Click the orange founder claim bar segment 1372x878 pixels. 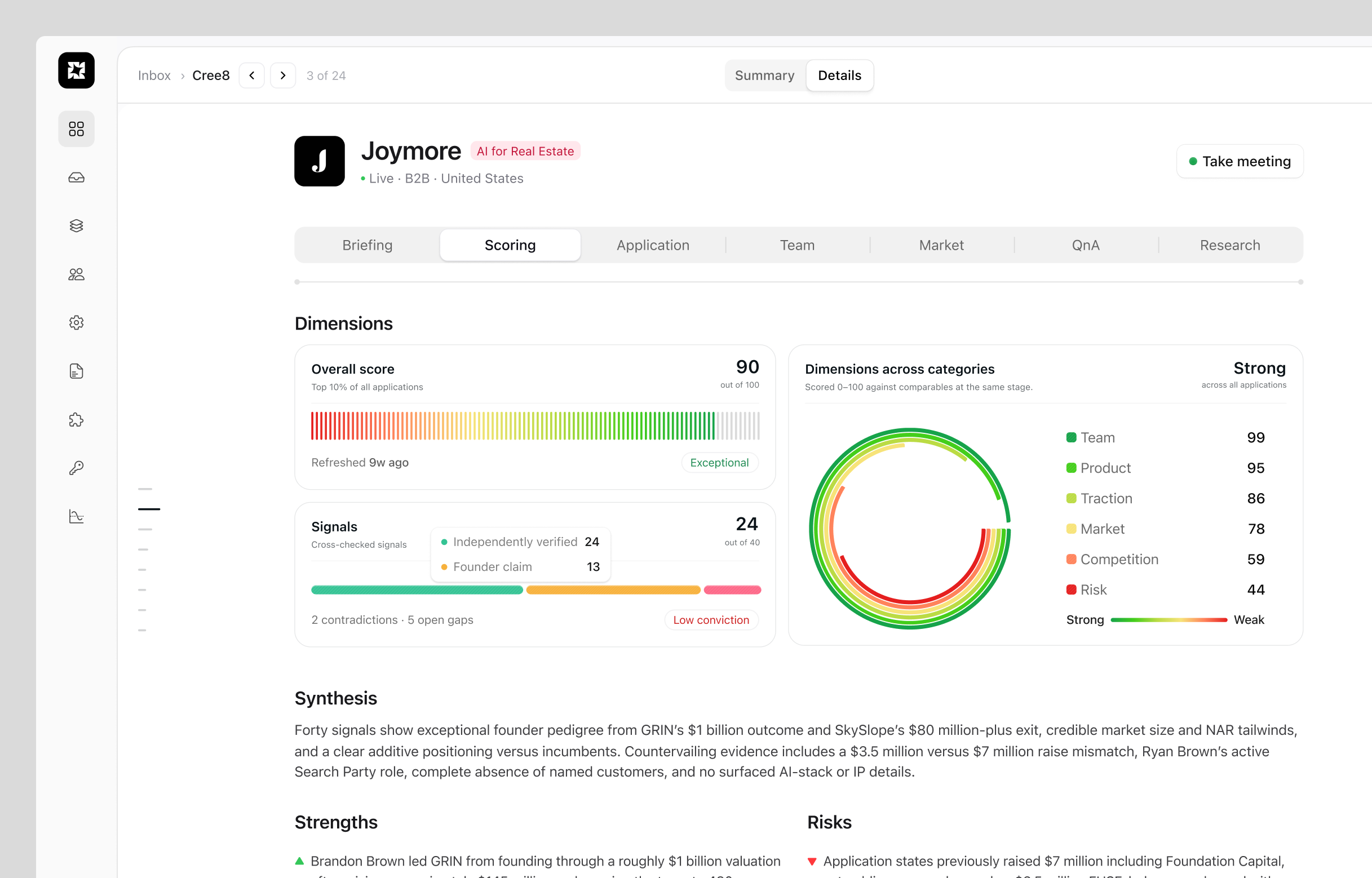pos(613,590)
